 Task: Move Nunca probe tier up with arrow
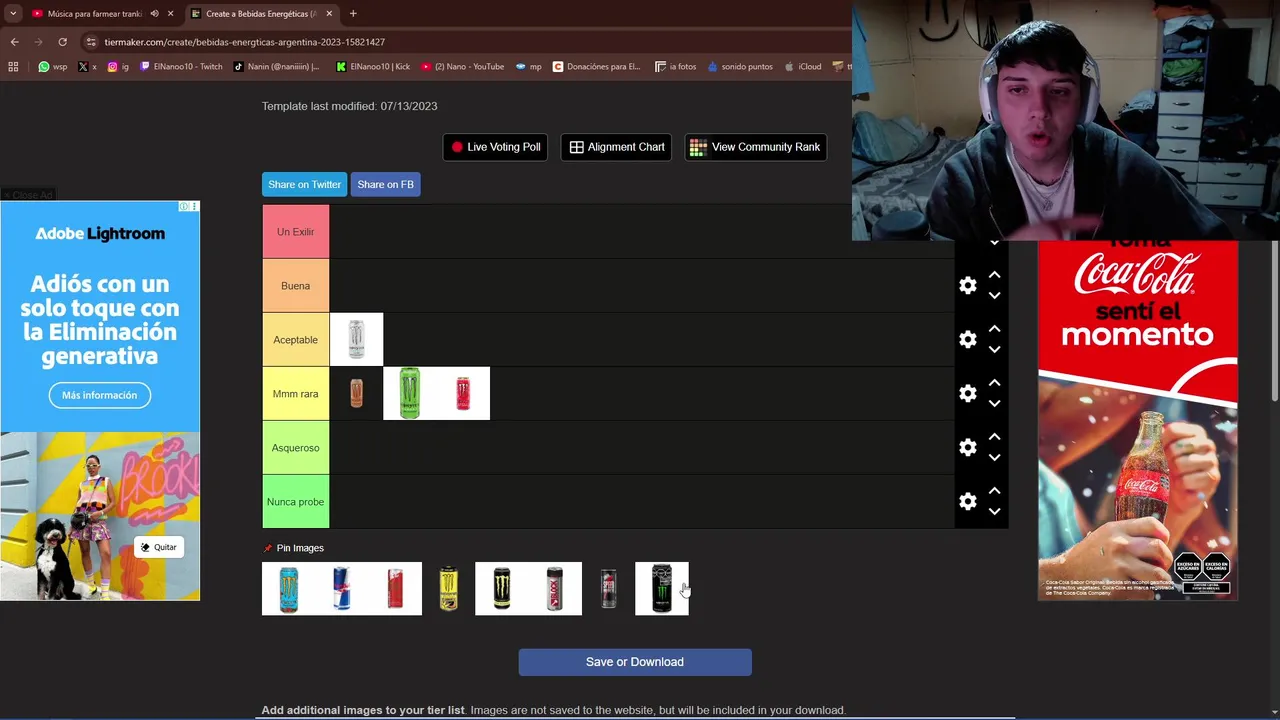pos(994,491)
